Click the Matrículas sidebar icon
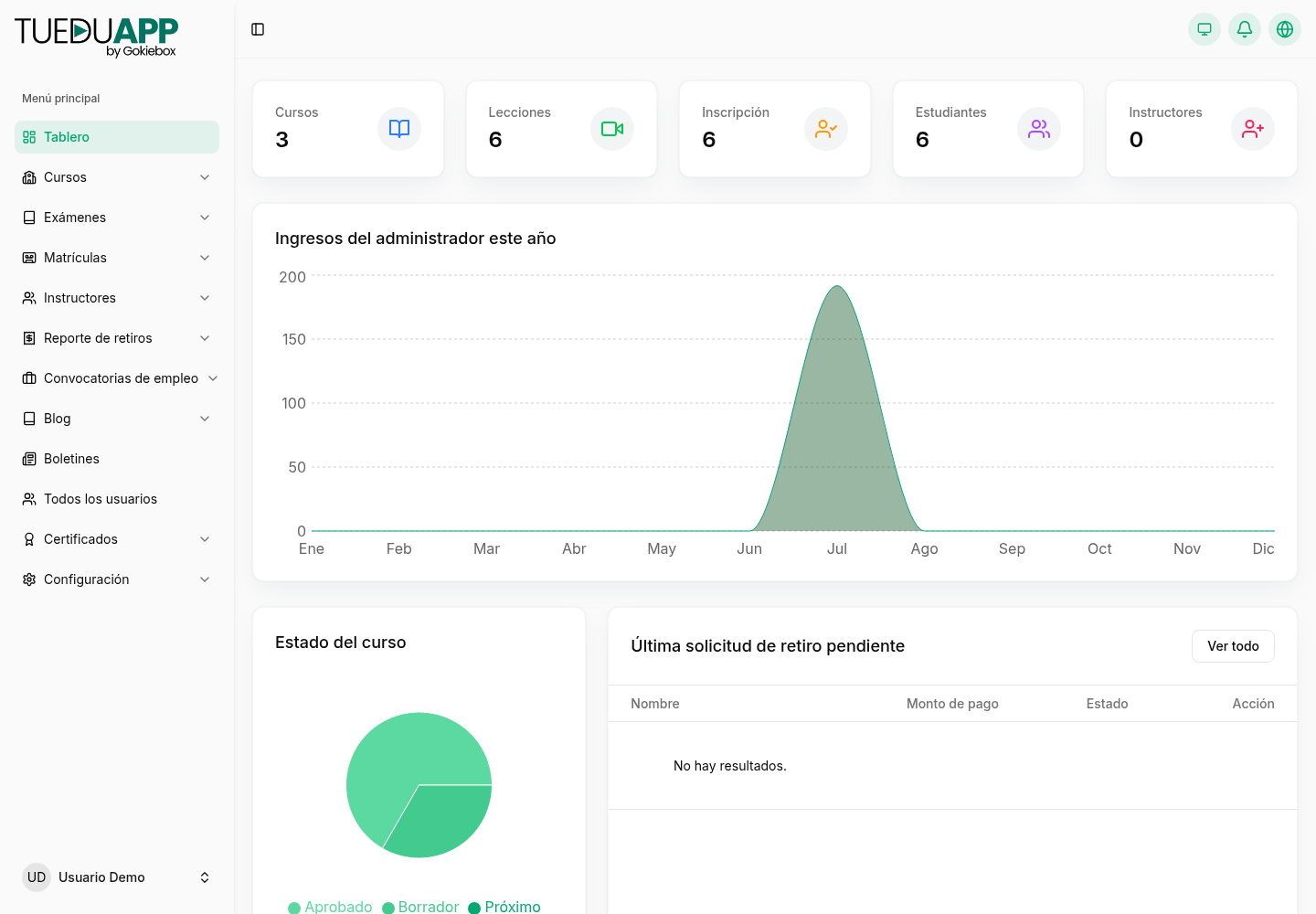Viewport: 1316px width, 914px height. coord(29,258)
